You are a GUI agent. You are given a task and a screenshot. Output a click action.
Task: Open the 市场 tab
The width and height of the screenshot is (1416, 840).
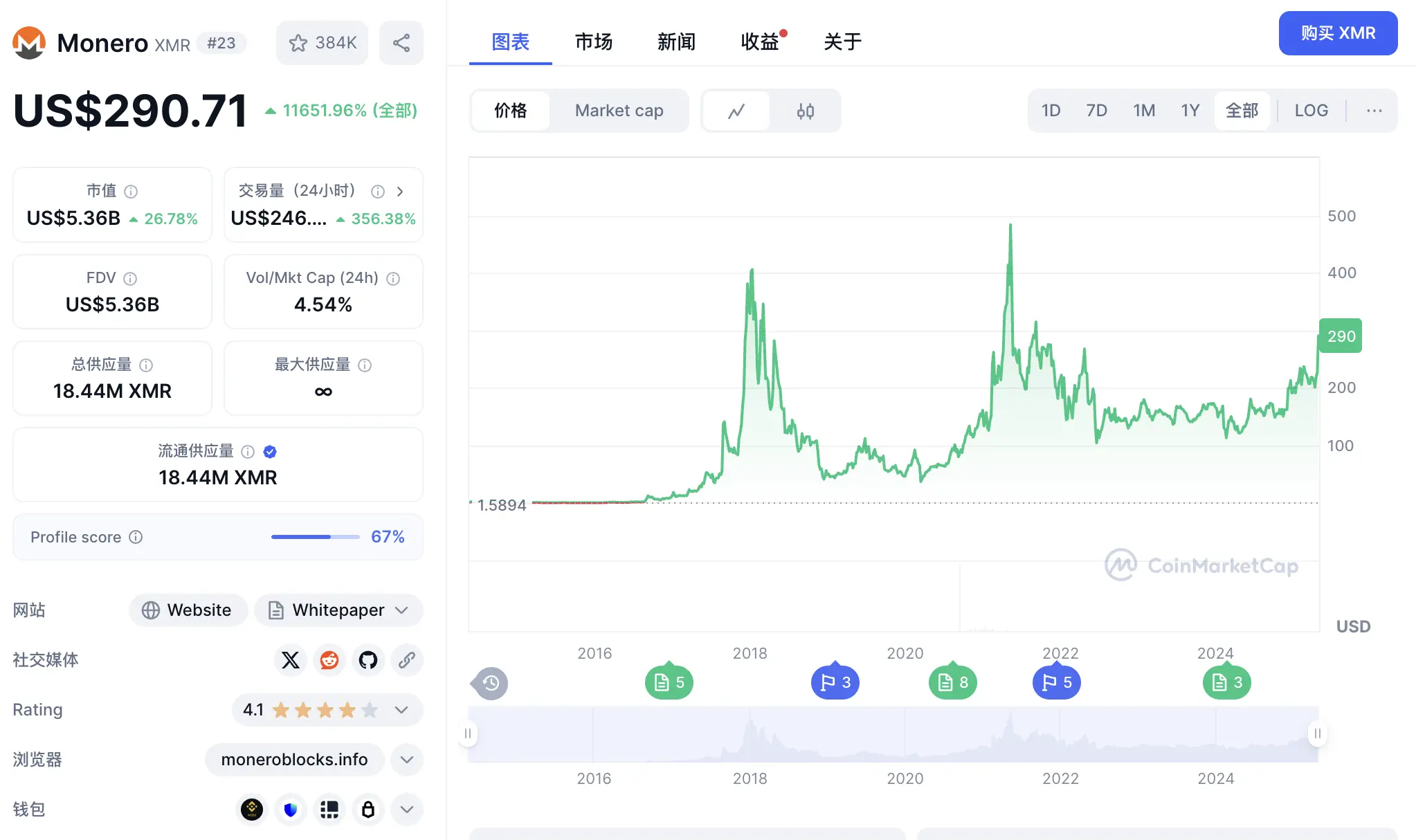point(593,42)
